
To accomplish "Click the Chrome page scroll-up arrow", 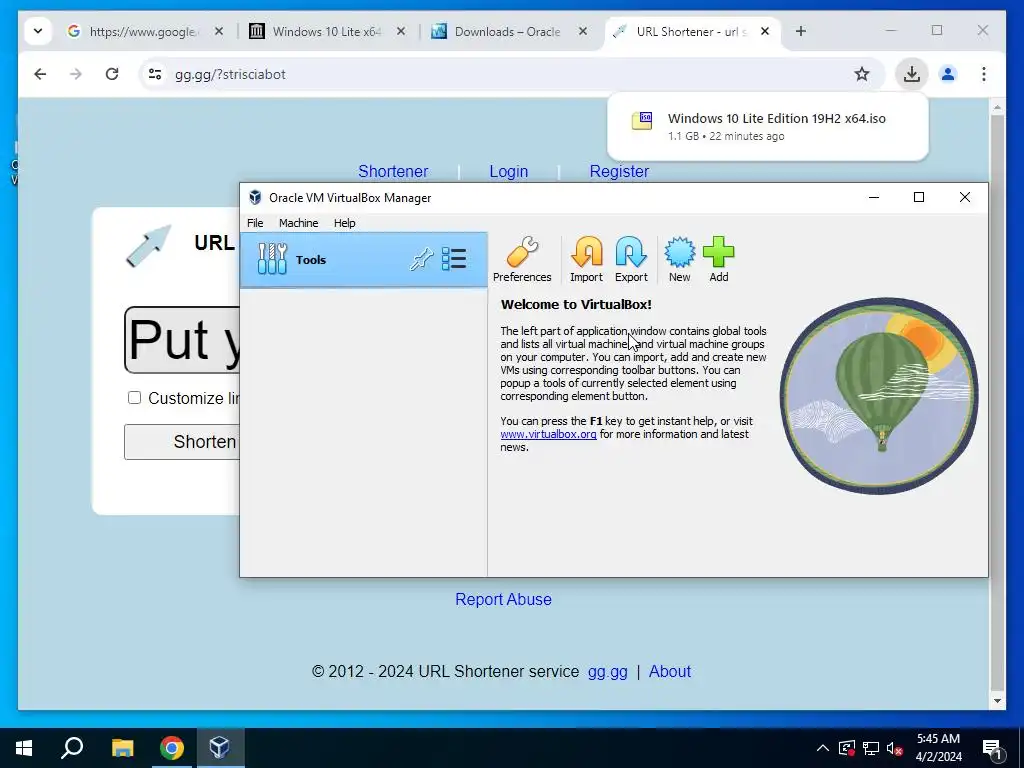I will tap(997, 107).
